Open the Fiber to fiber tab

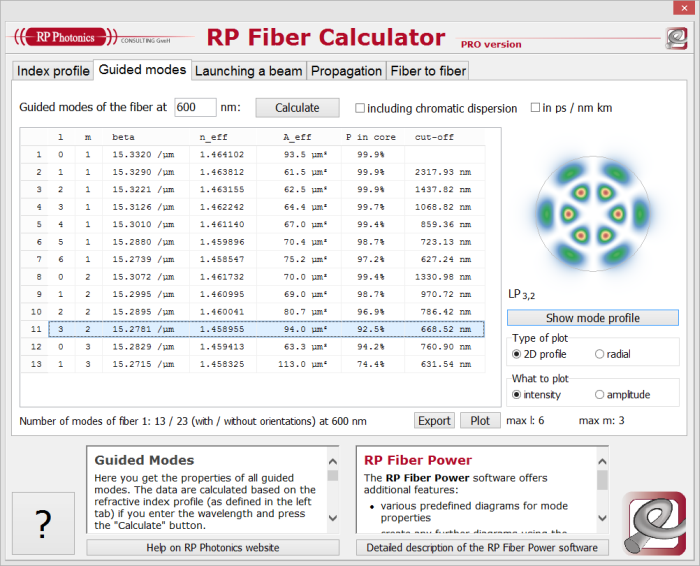(428, 71)
